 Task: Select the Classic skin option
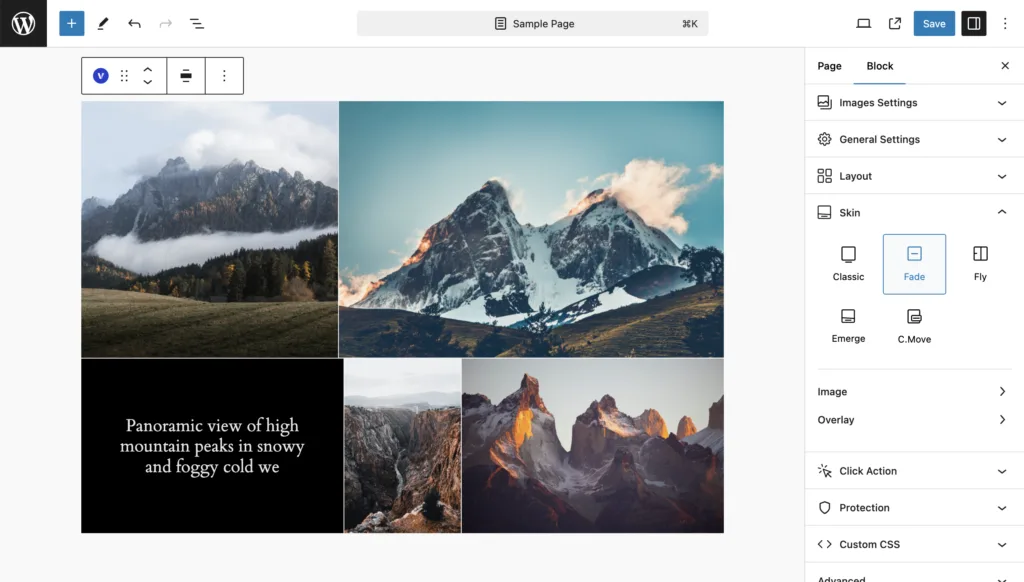pyautogui.click(x=848, y=264)
